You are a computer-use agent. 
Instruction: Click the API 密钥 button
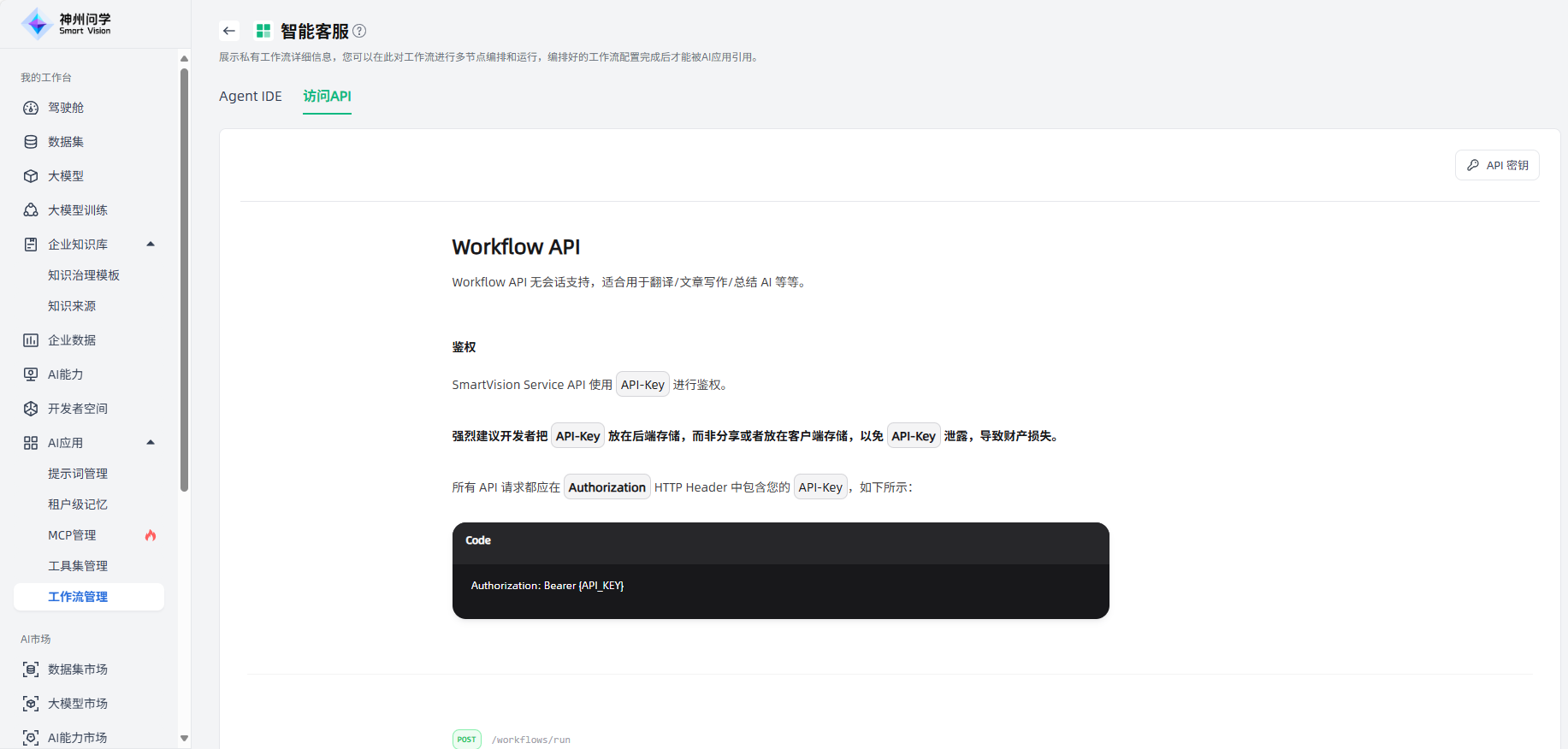point(1497,165)
